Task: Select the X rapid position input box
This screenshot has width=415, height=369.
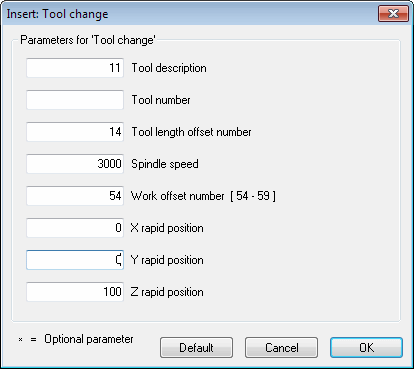Action: [75, 228]
